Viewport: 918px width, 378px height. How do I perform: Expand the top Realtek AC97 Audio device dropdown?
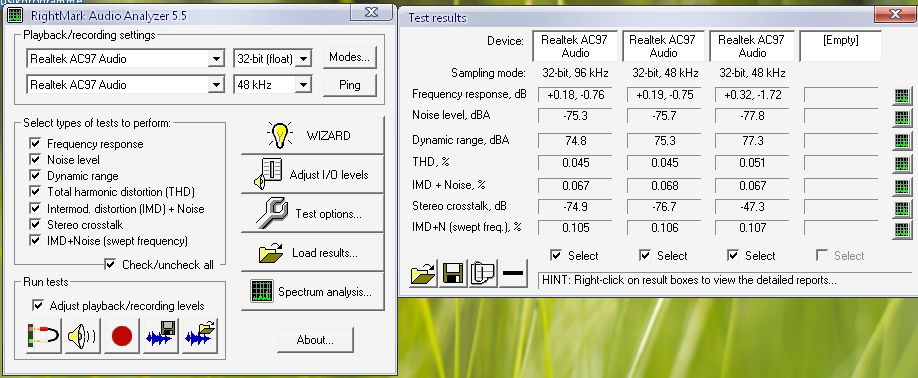(x=216, y=59)
